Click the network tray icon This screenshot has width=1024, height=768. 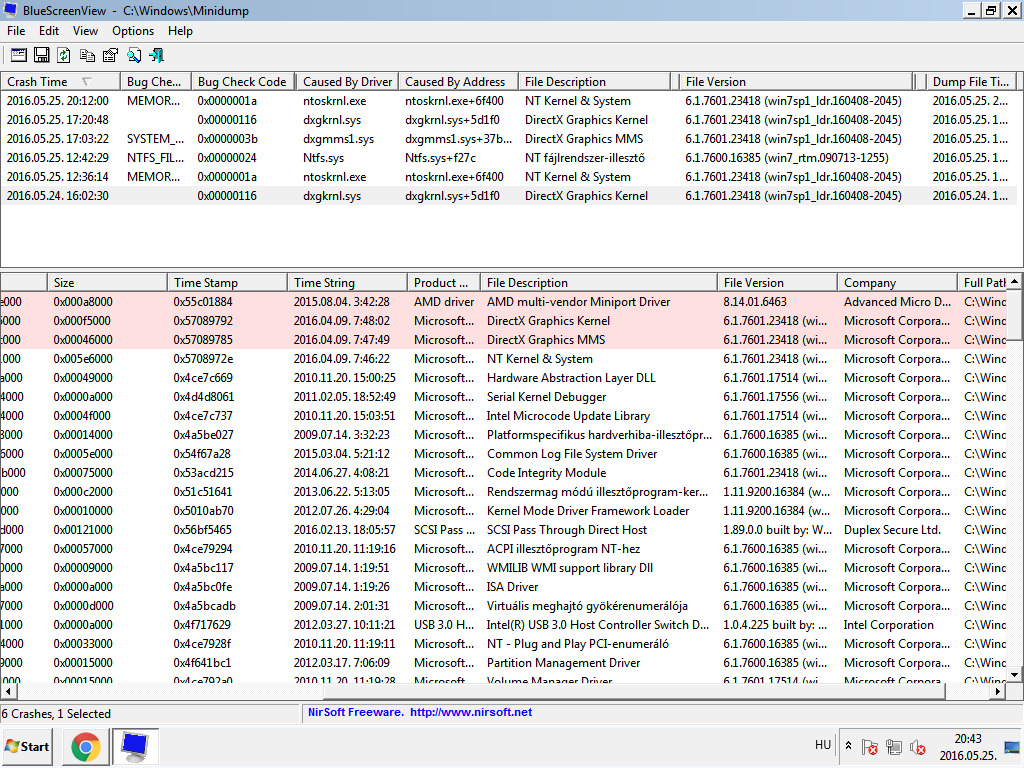(893, 747)
